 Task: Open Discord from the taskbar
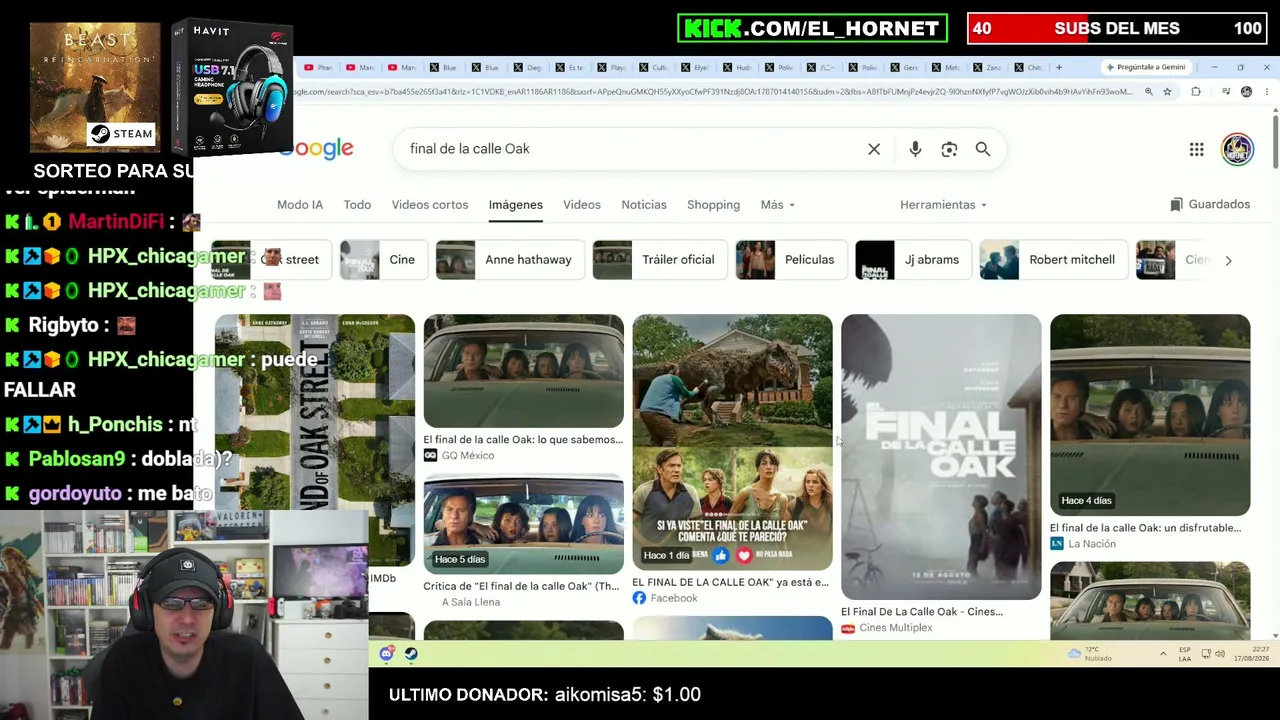pos(387,654)
